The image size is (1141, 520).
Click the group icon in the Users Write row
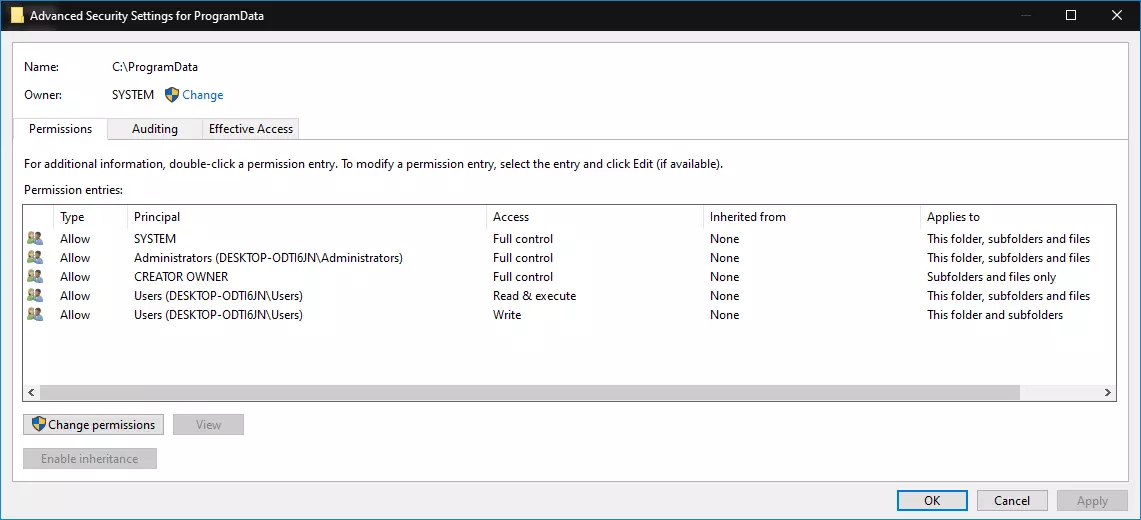pyautogui.click(x=35, y=314)
